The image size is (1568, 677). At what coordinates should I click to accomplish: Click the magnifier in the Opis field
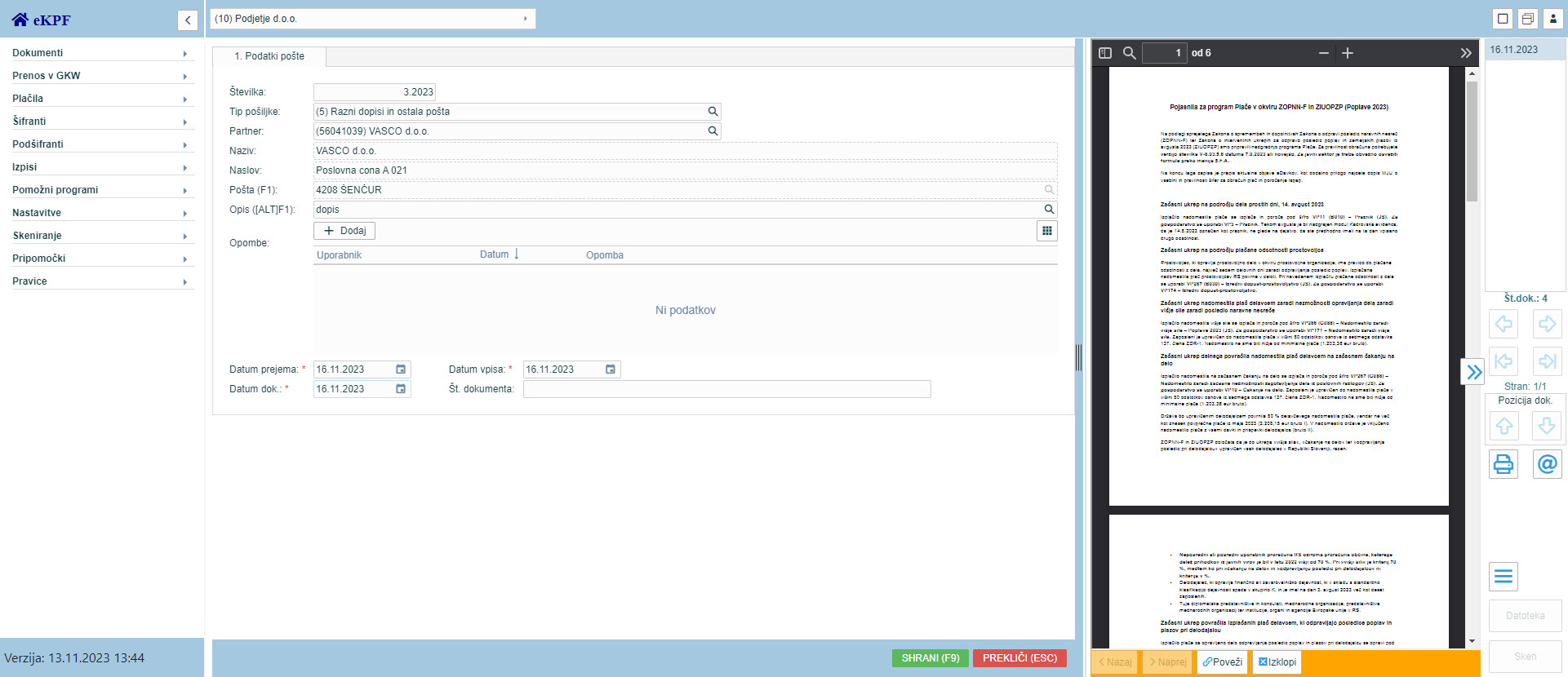pos(1049,210)
